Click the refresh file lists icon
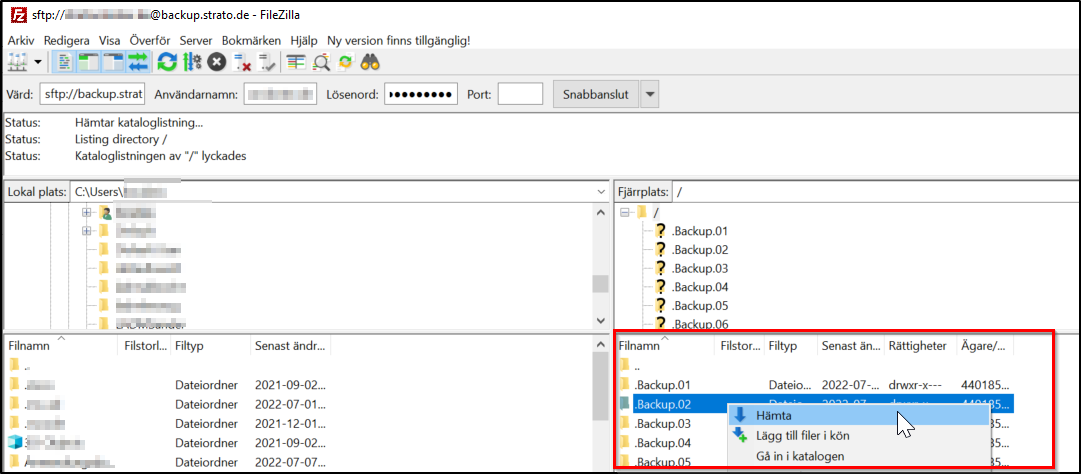Screen dimensions: 1081x474 167,62
